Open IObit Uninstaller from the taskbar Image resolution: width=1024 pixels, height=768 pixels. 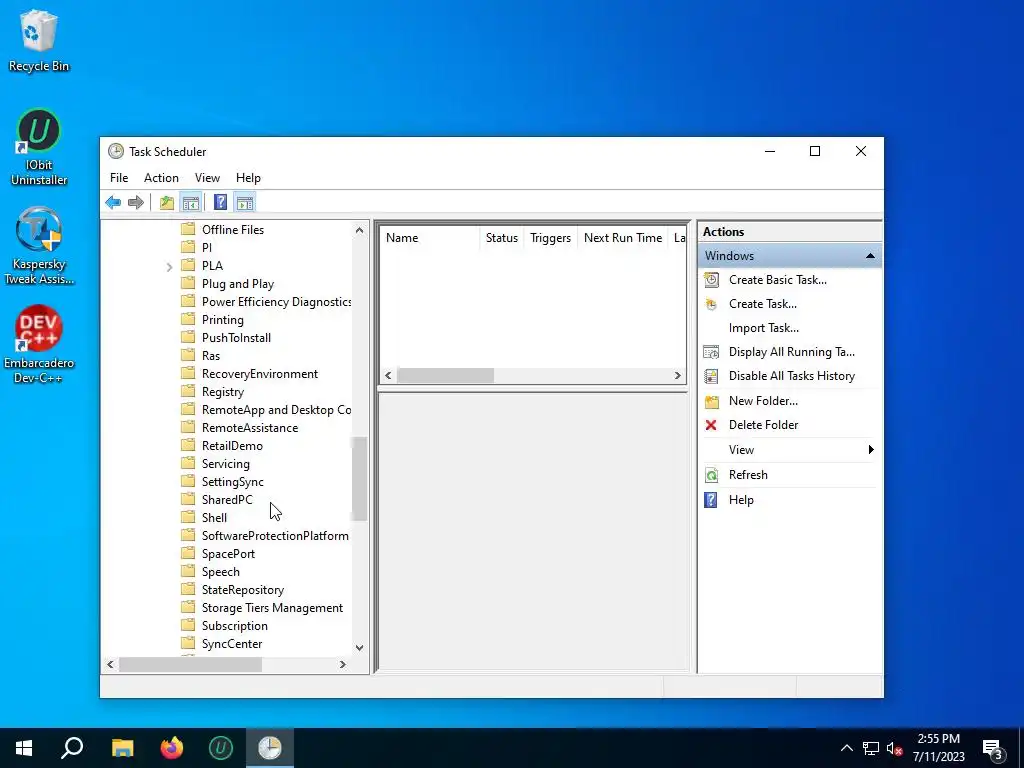(x=221, y=747)
